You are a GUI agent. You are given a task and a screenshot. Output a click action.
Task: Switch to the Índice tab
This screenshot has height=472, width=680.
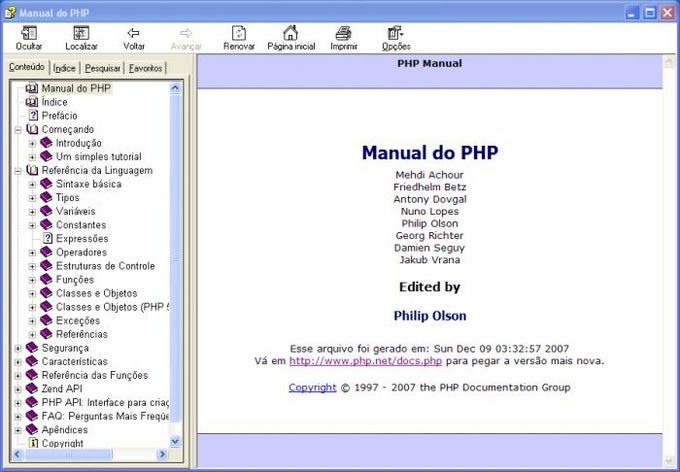click(64, 68)
